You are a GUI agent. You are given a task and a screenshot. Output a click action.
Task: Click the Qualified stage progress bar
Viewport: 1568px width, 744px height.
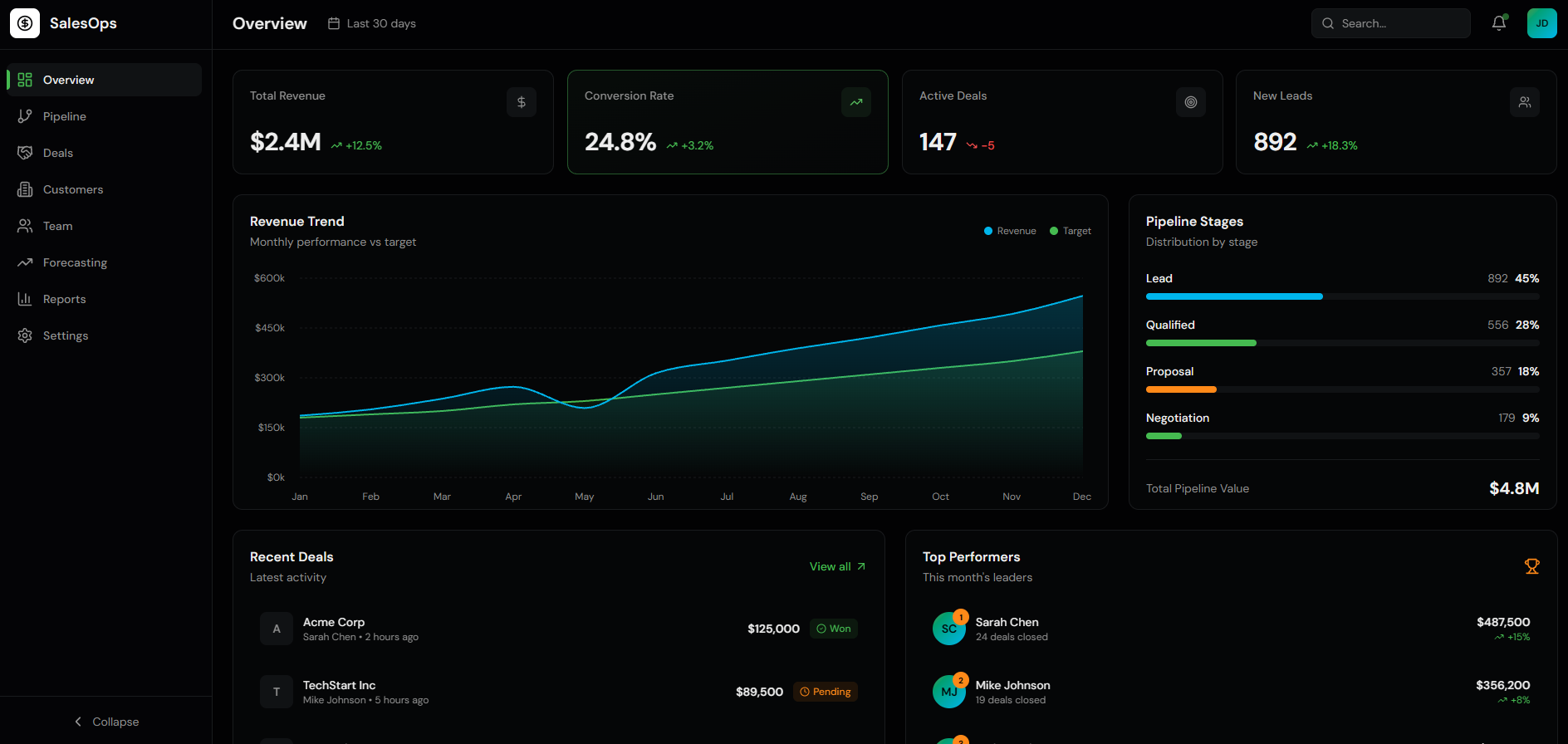coord(1343,343)
